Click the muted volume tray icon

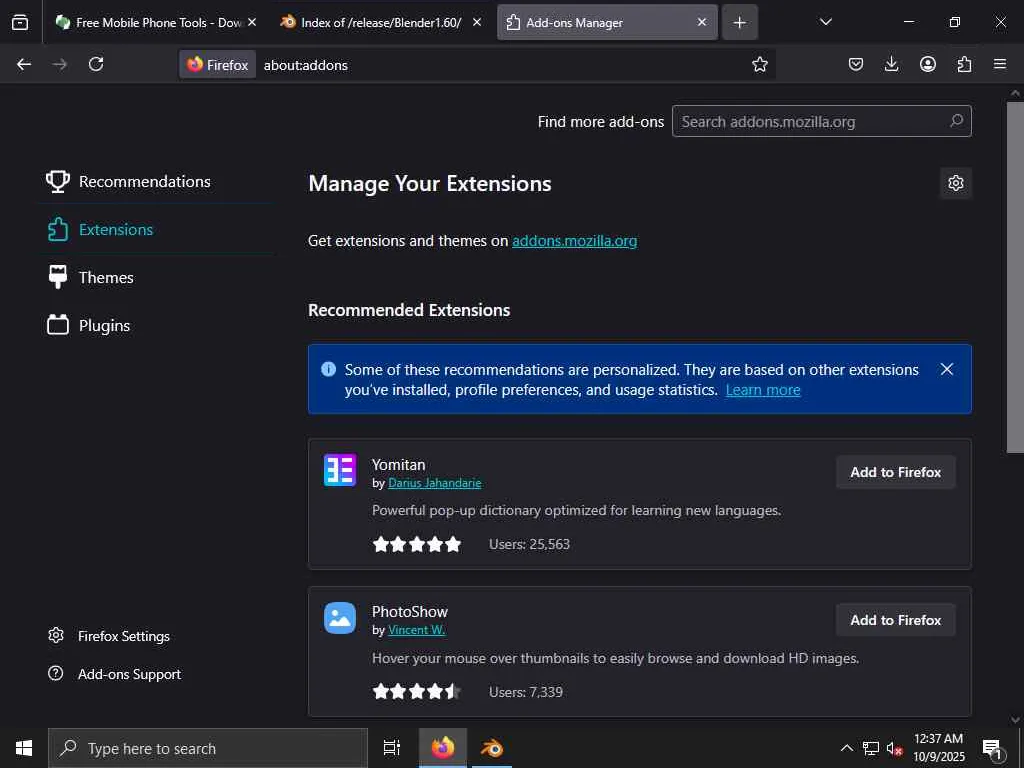[894, 748]
